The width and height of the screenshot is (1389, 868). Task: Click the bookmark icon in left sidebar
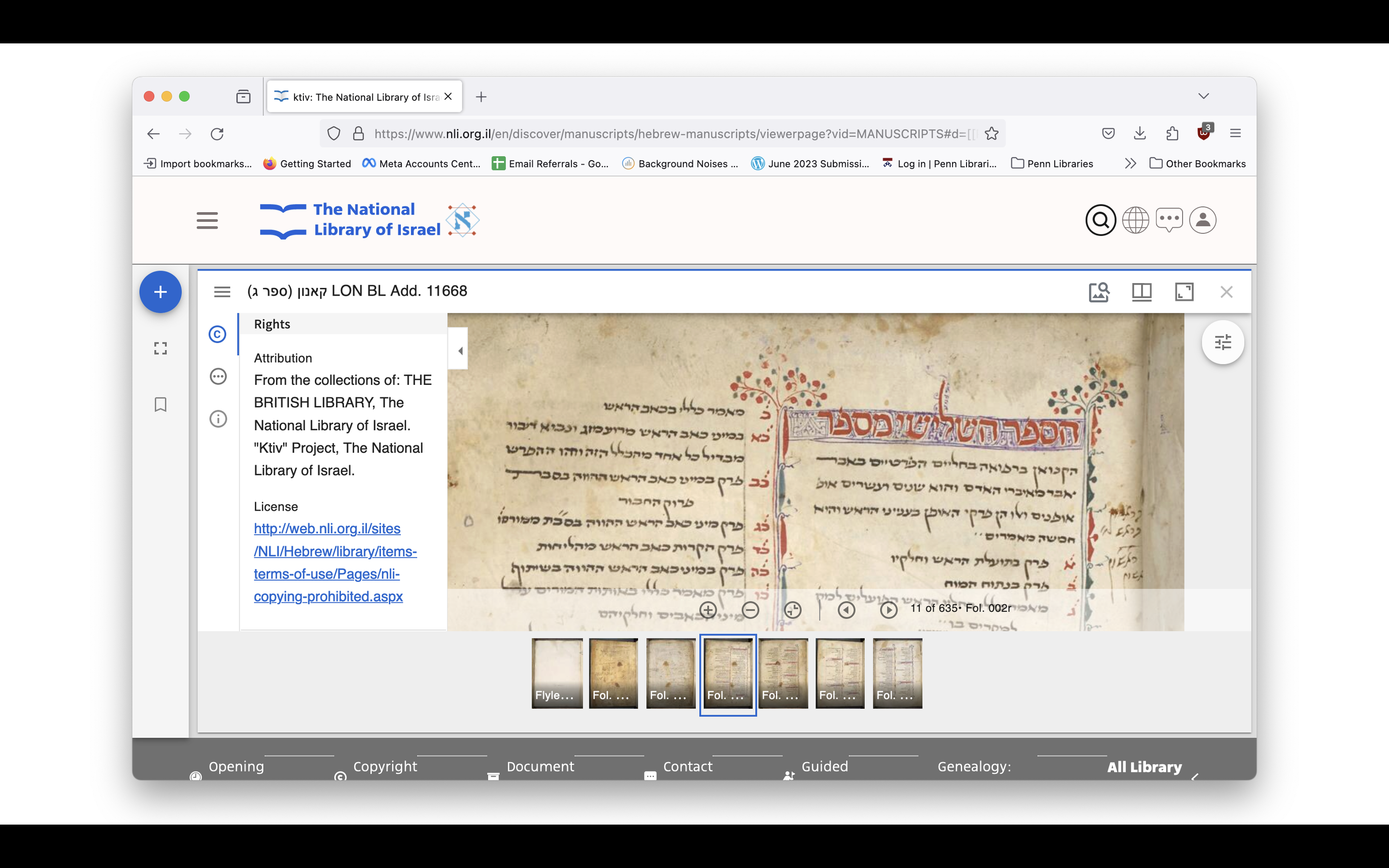(x=161, y=405)
